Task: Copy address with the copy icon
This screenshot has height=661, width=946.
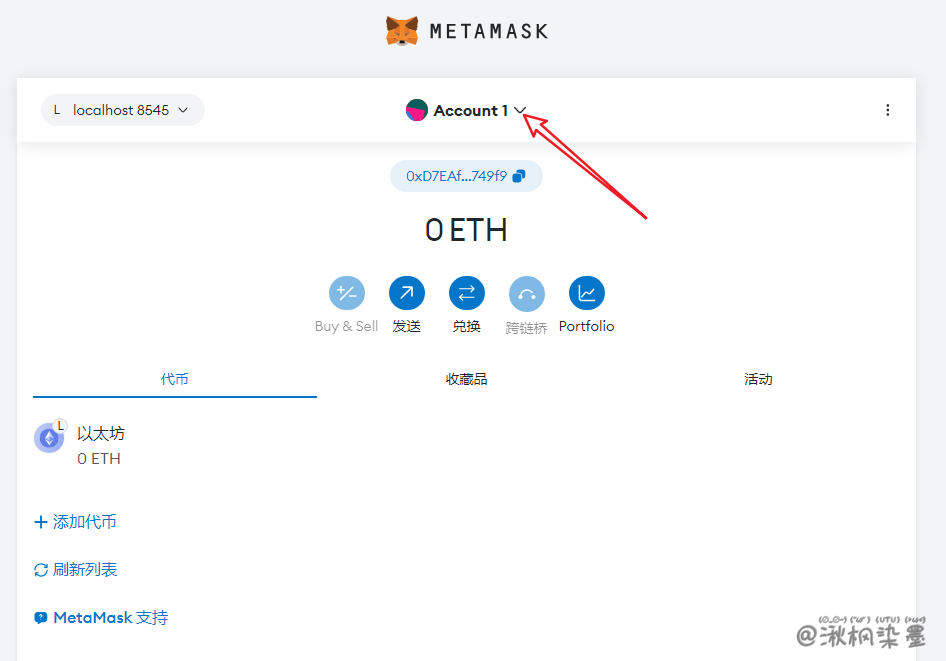Action: pos(518,176)
